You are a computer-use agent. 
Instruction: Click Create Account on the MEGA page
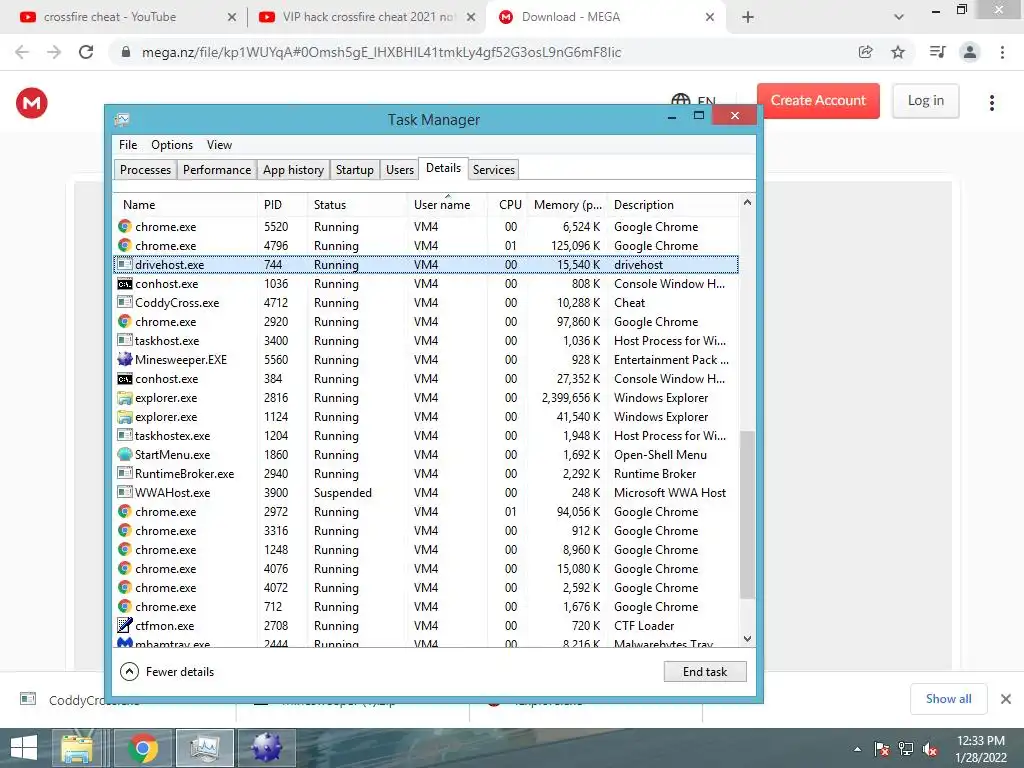coord(818,101)
